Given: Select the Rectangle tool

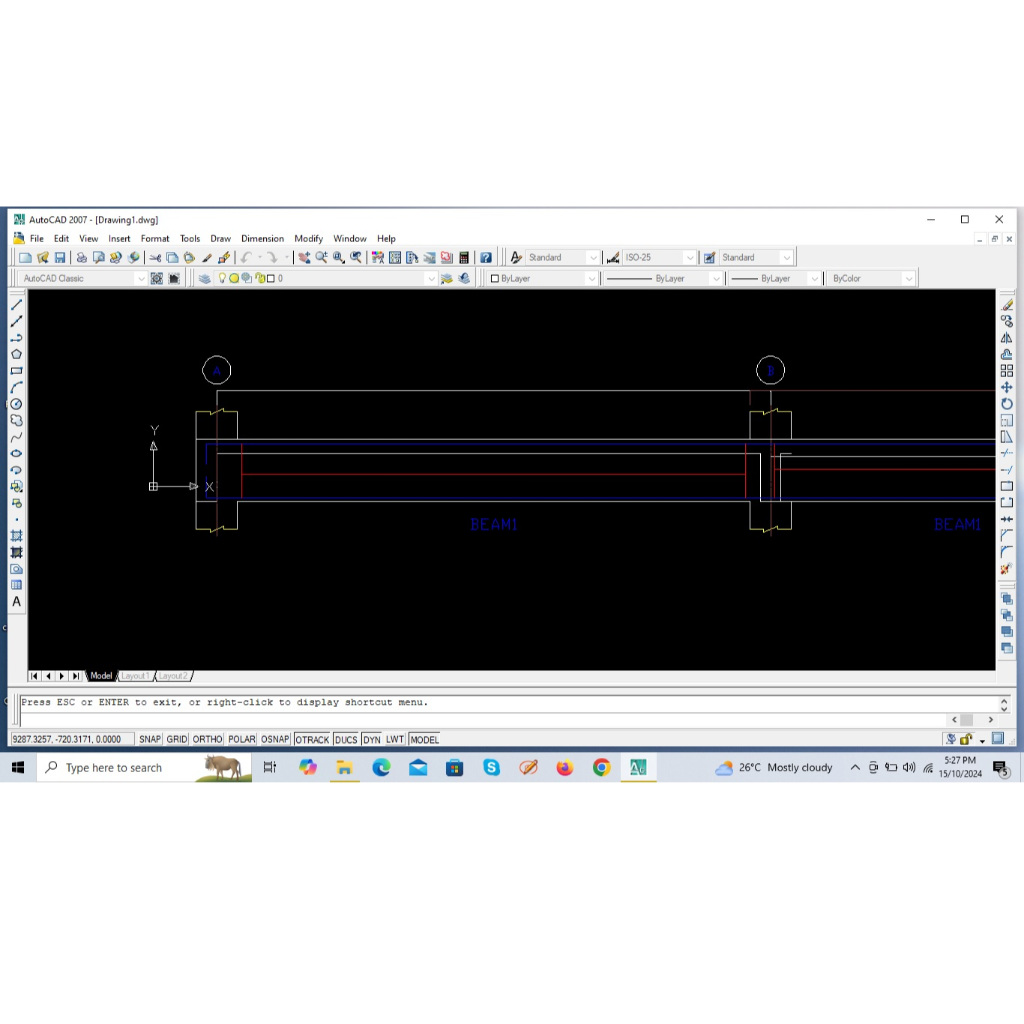Looking at the screenshot, I should [x=16, y=367].
